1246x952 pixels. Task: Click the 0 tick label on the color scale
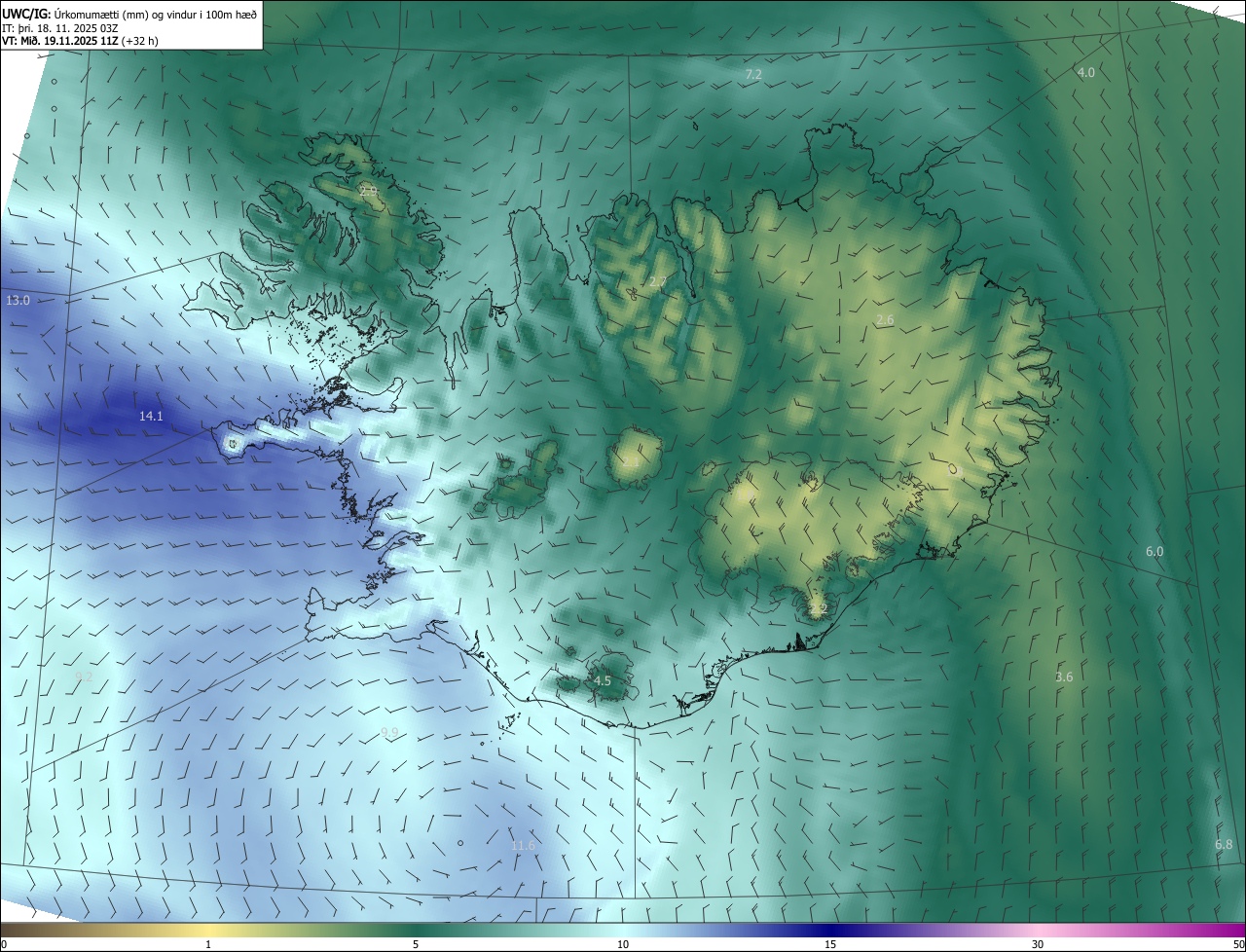(x=4, y=944)
